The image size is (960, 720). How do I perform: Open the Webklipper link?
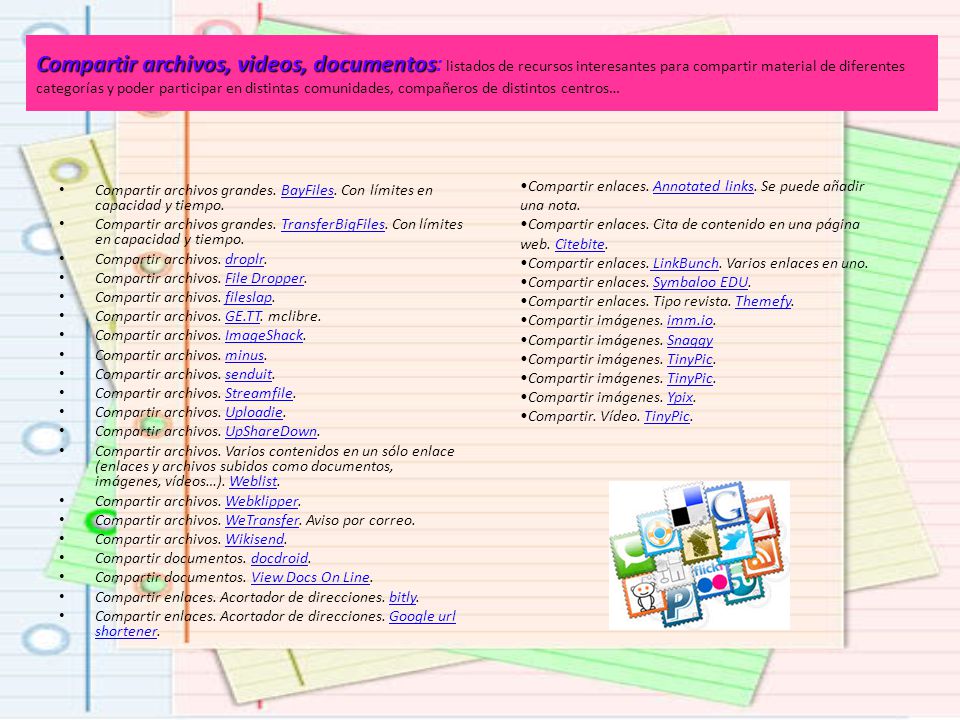tap(262, 501)
